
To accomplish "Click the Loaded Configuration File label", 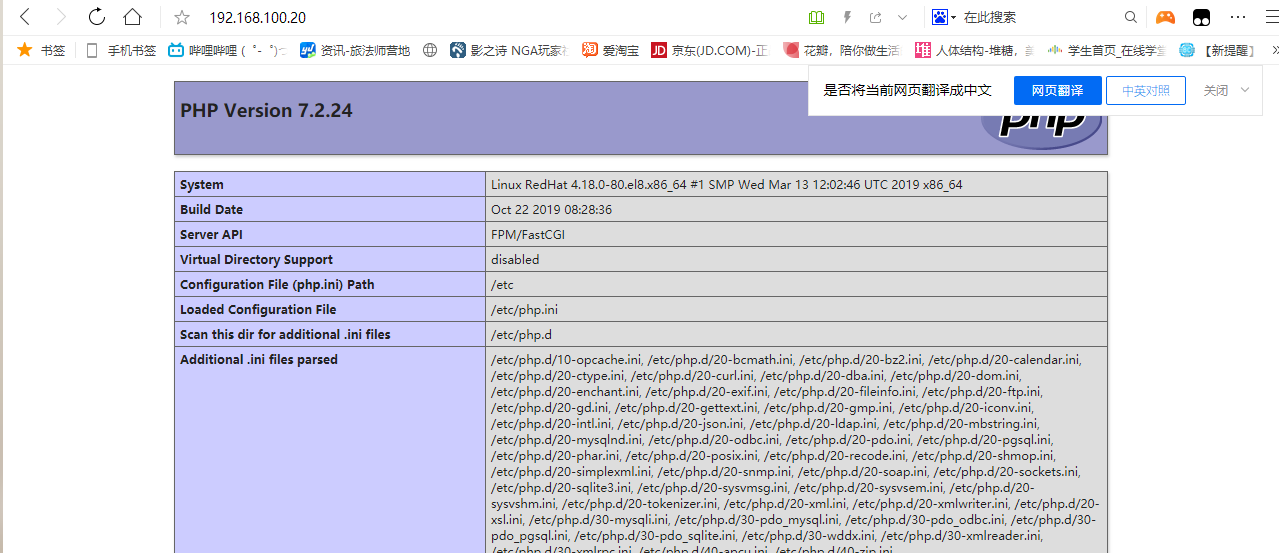I will pyautogui.click(x=258, y=309).
